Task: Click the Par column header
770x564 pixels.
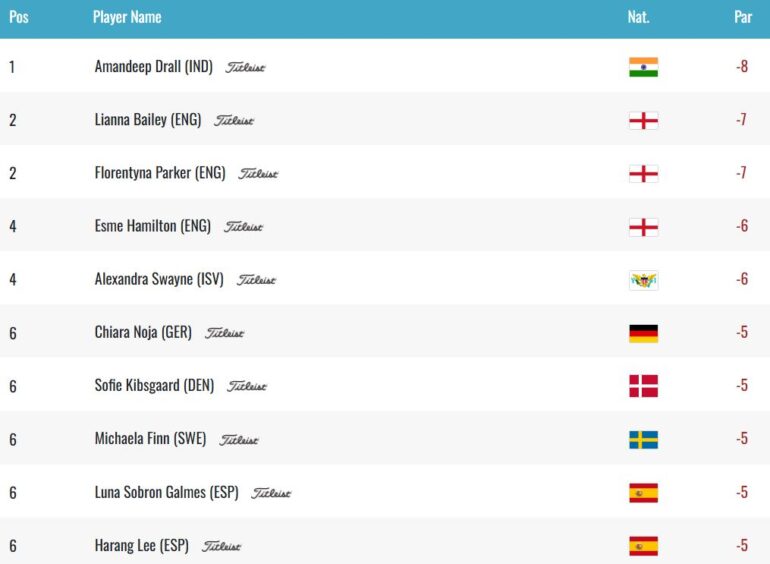Action: (x=743, y=17)
